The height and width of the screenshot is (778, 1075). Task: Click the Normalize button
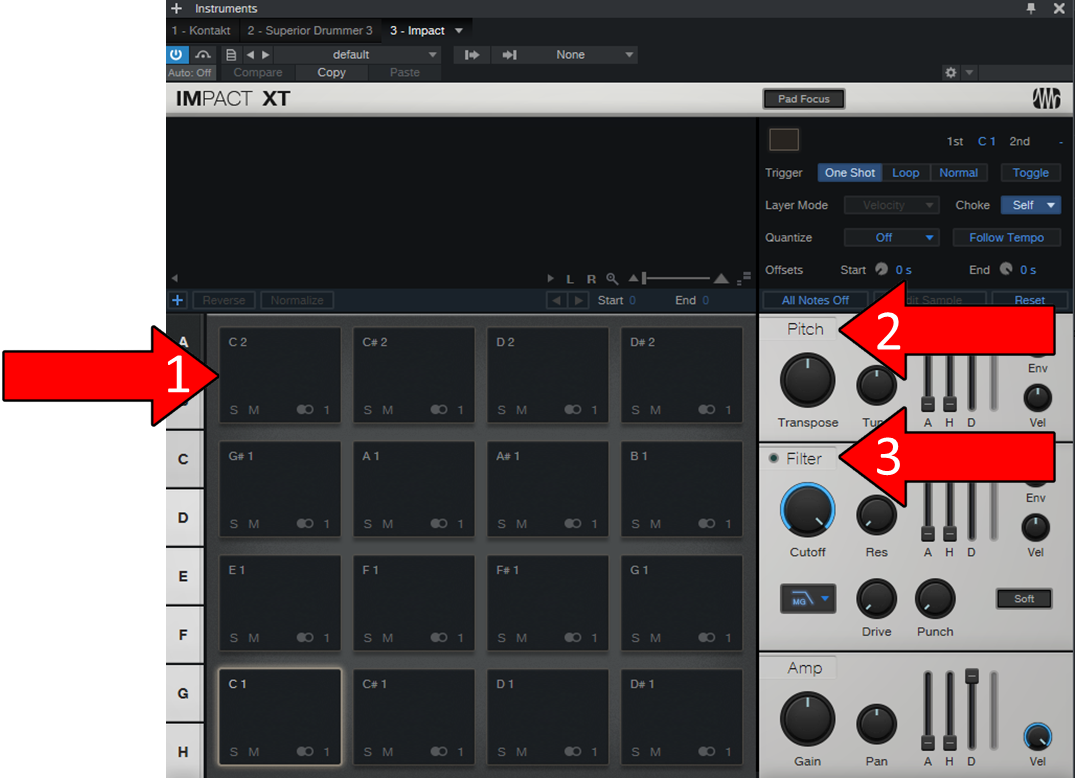(297, 300)
